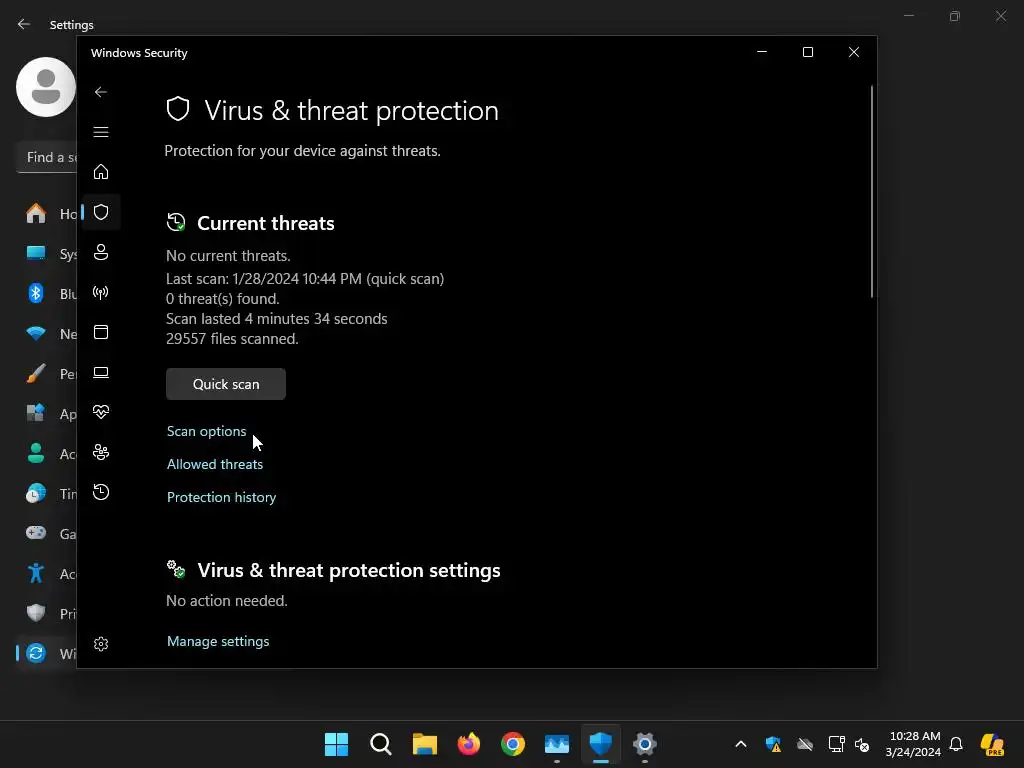1024x768 pixels.
Task: Select System icon in Settings sidebar
Action: 36,253
